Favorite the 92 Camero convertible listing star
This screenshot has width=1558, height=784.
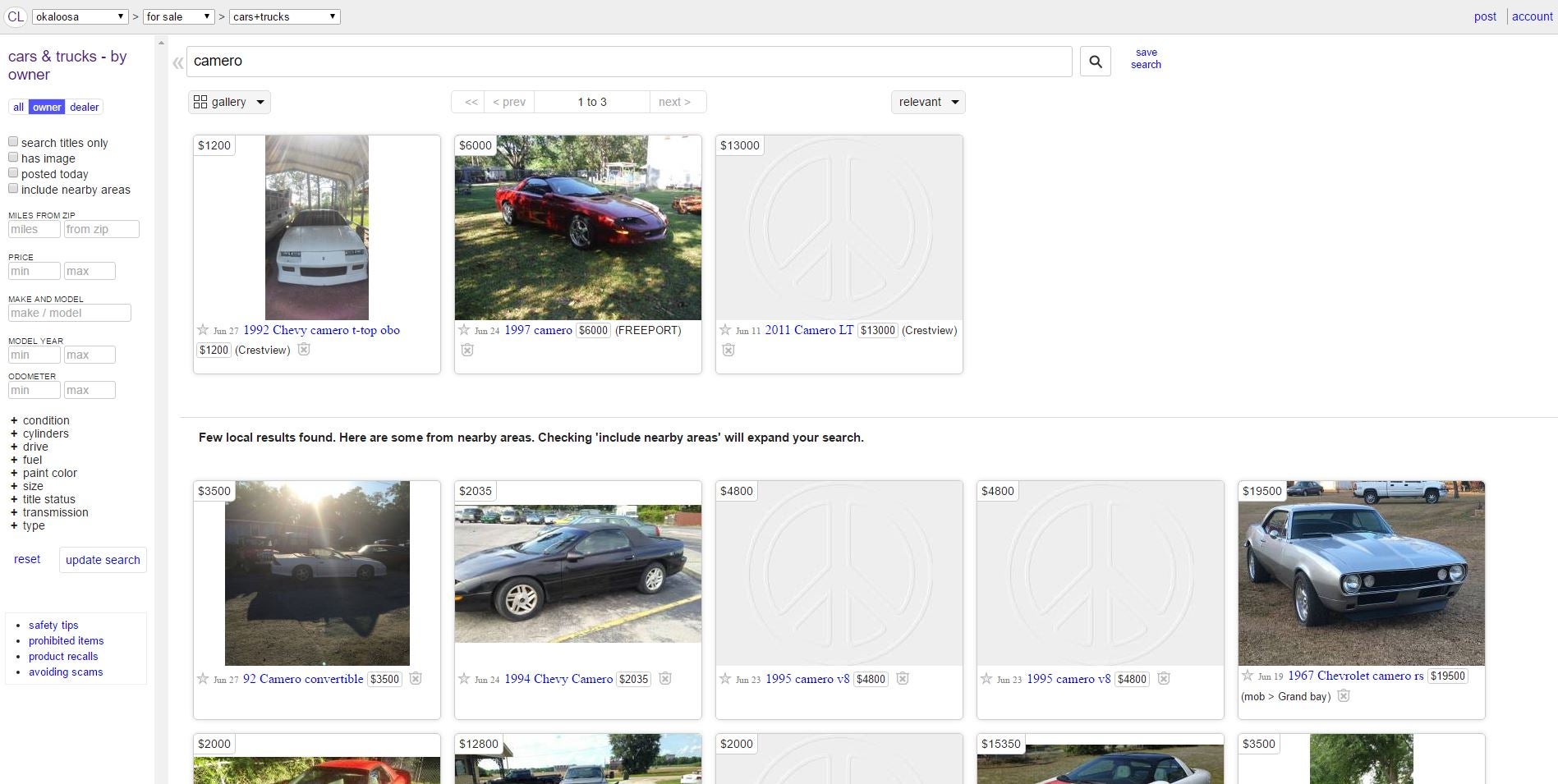pyautogui.click(x=203, y=679)
